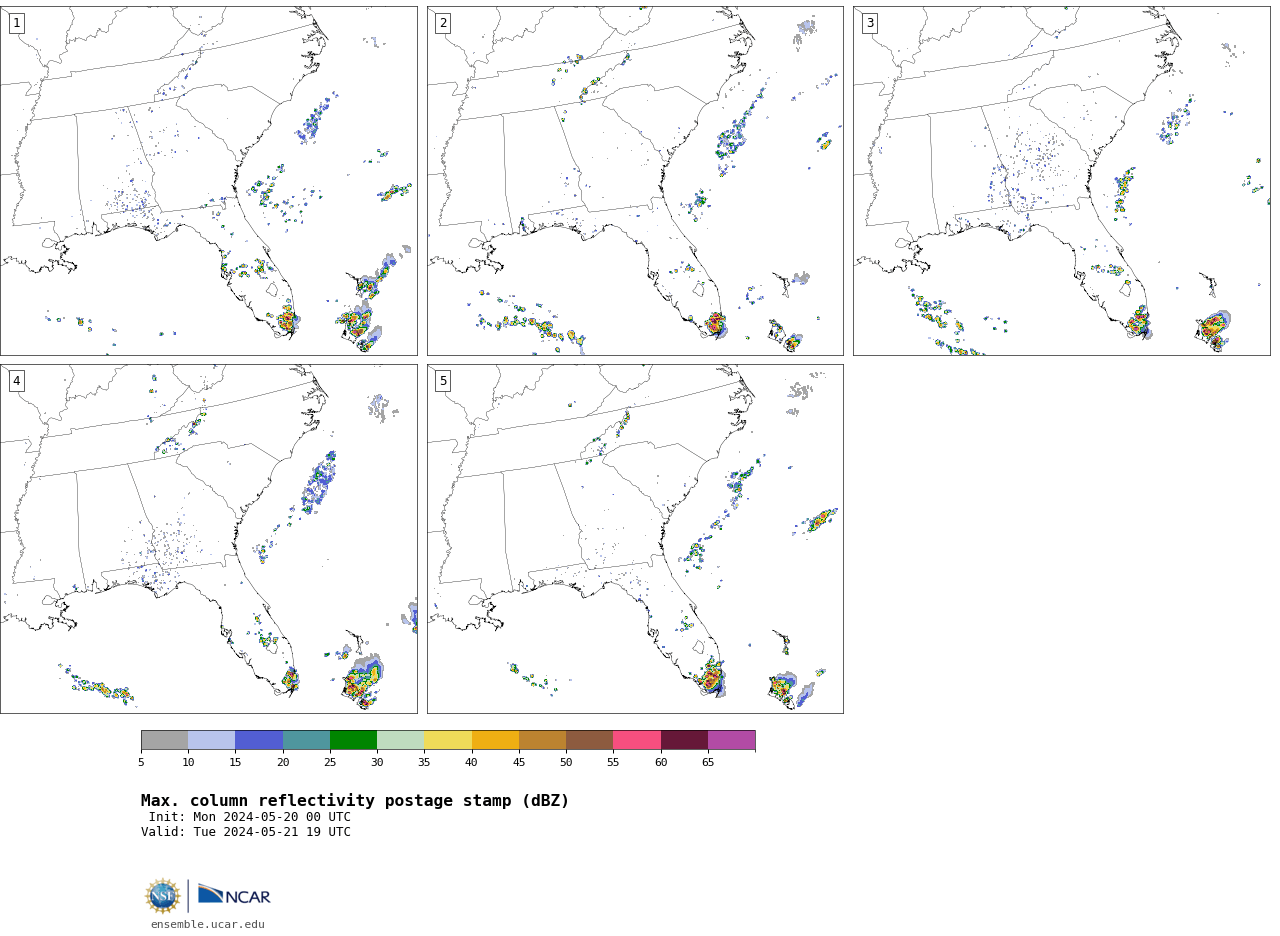
Task: Click the panel number 5 label
Action: 443,381
